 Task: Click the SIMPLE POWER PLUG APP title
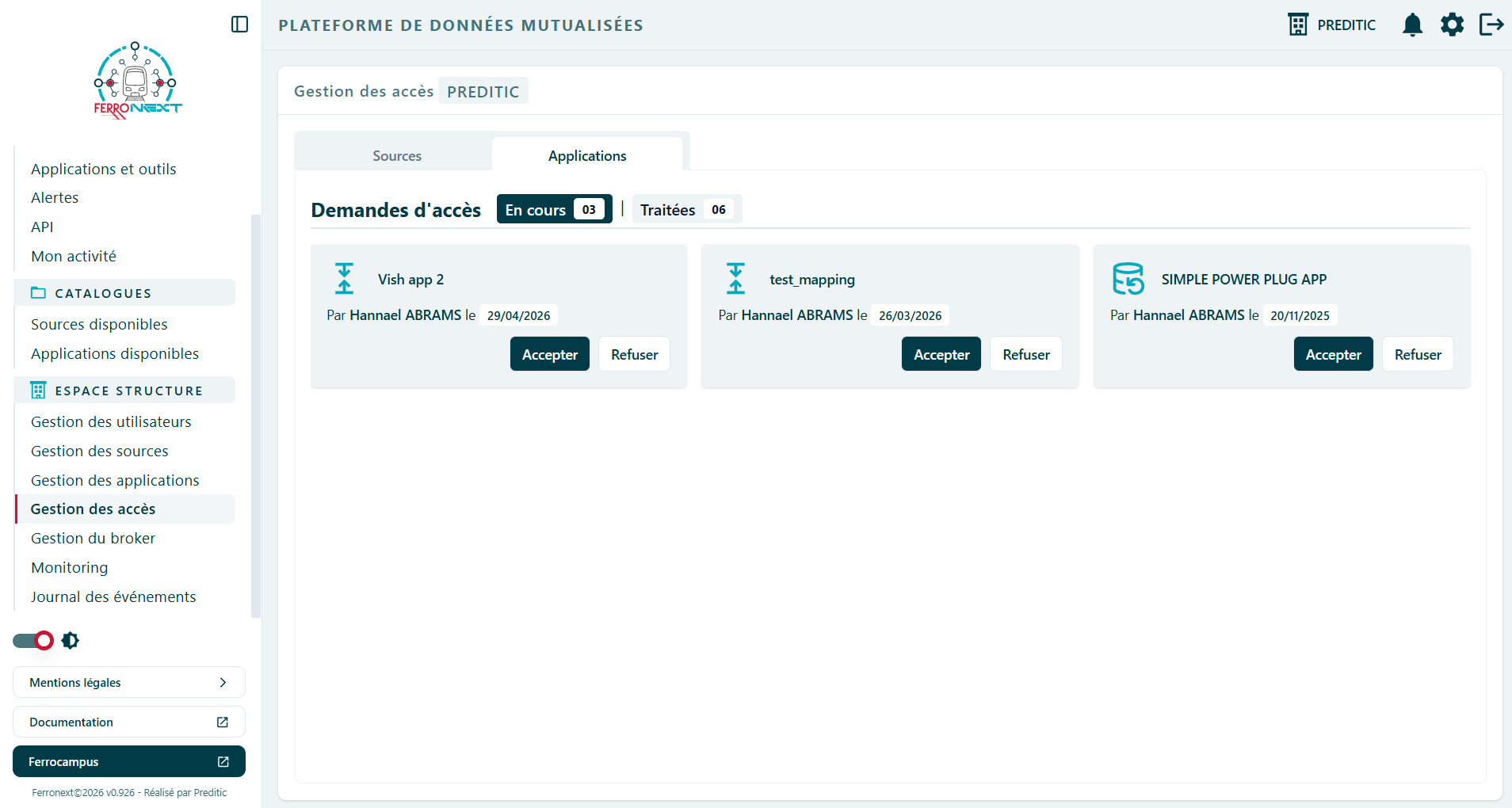click(x=1244, y=279)
